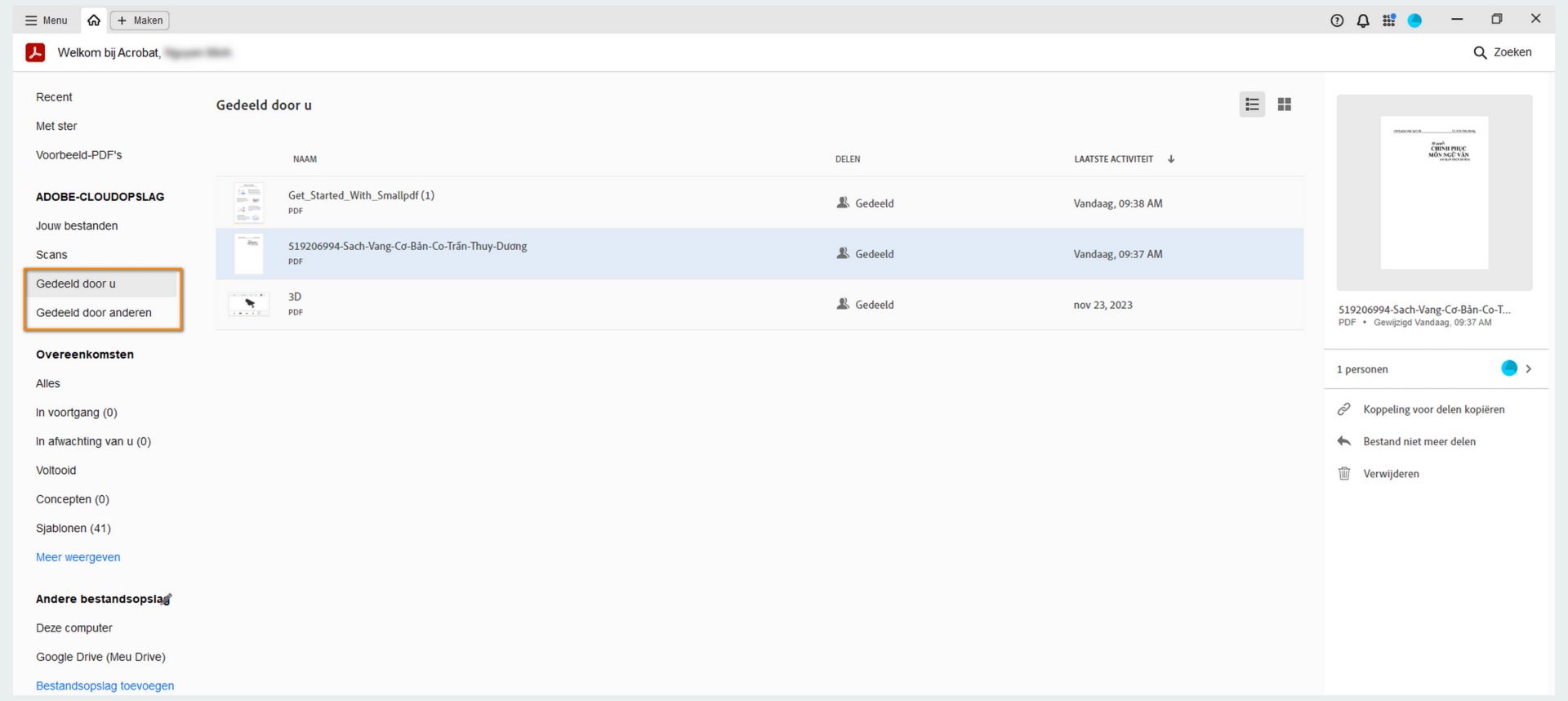Click the Get_Started_With_Smallpdf thumbnail
The height and width of the screenshot is (701, 1568).
coord(248,203)
